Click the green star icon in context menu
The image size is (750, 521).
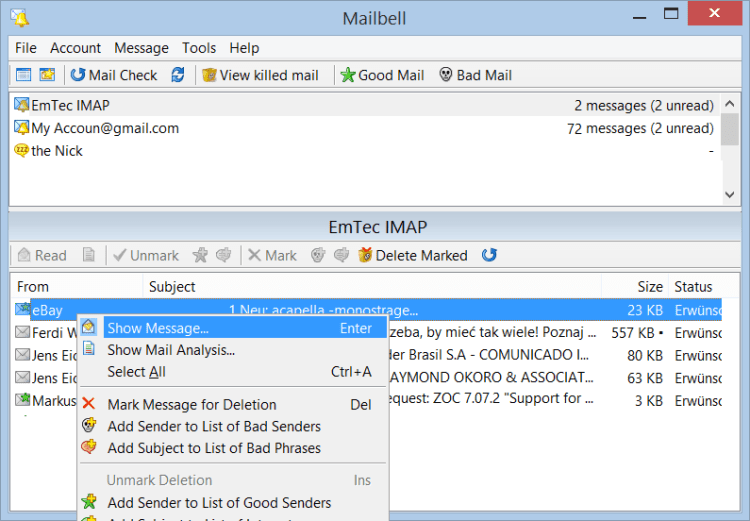(x=88, y=502)
